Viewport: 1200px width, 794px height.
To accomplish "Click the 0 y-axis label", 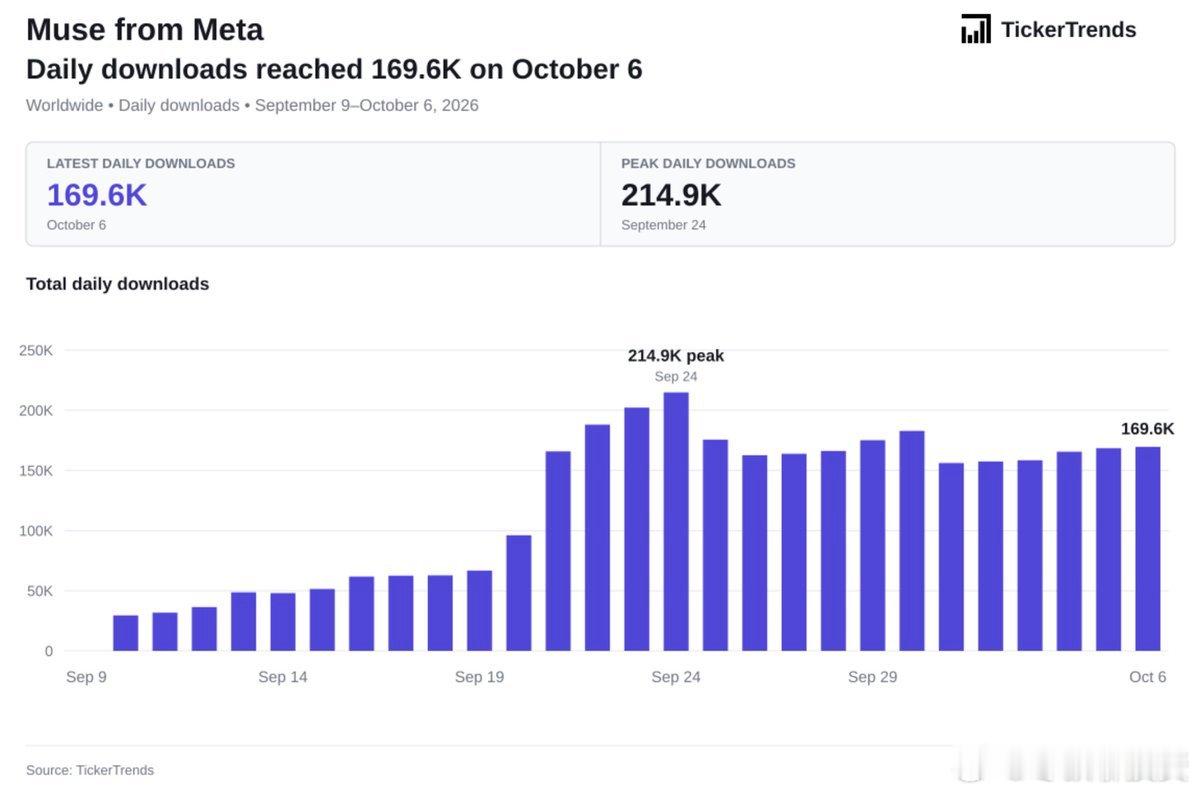I will [x=48, y=651].
